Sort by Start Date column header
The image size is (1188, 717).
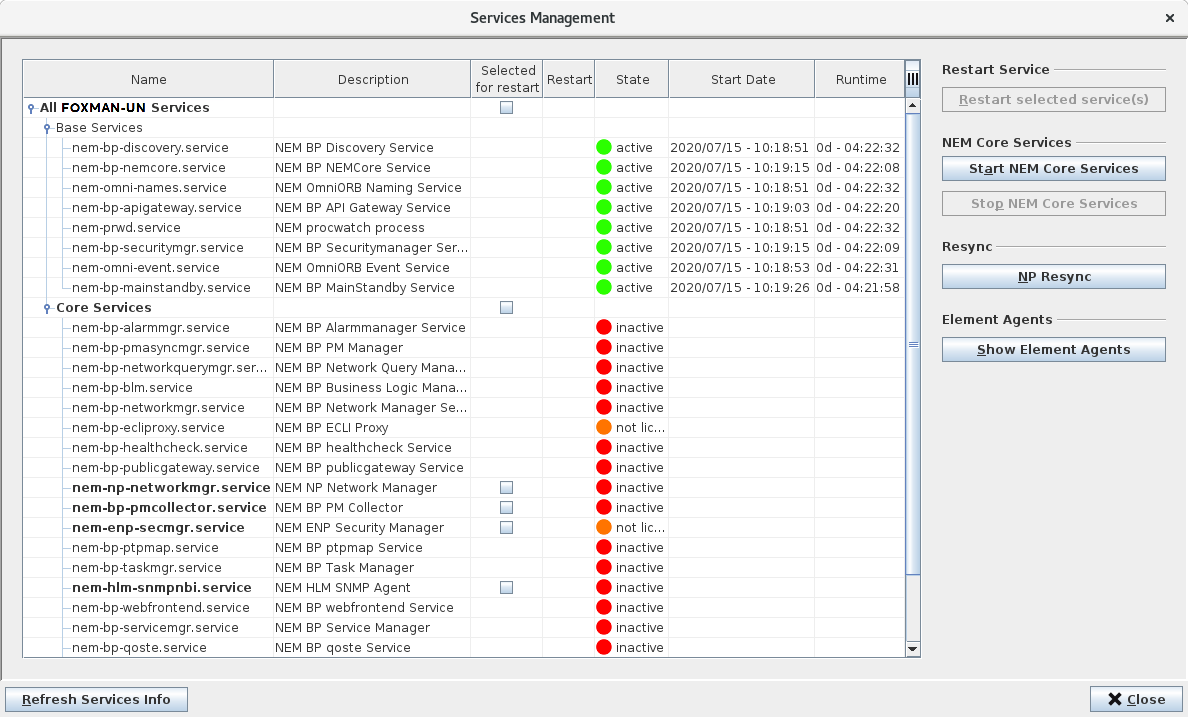(742, 80)
